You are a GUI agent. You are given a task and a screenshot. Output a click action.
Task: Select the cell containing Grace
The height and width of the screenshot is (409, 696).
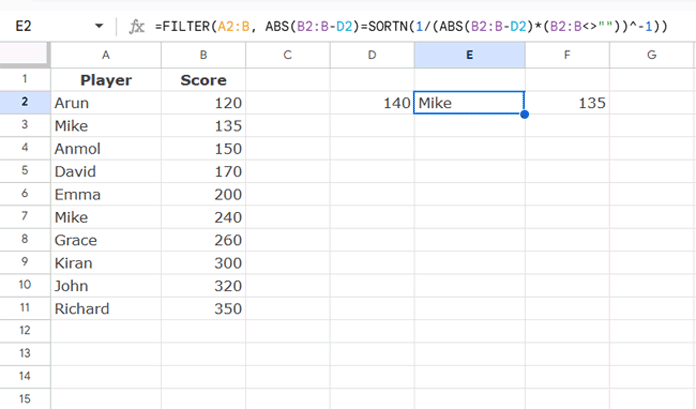click(x=106, y=240)
